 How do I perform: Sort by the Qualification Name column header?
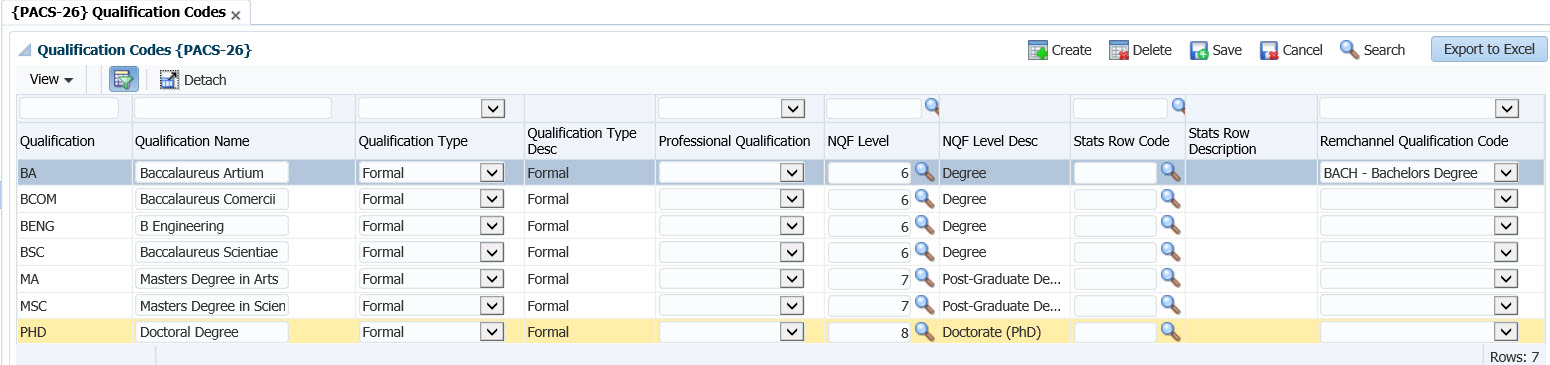click(192, 141)
